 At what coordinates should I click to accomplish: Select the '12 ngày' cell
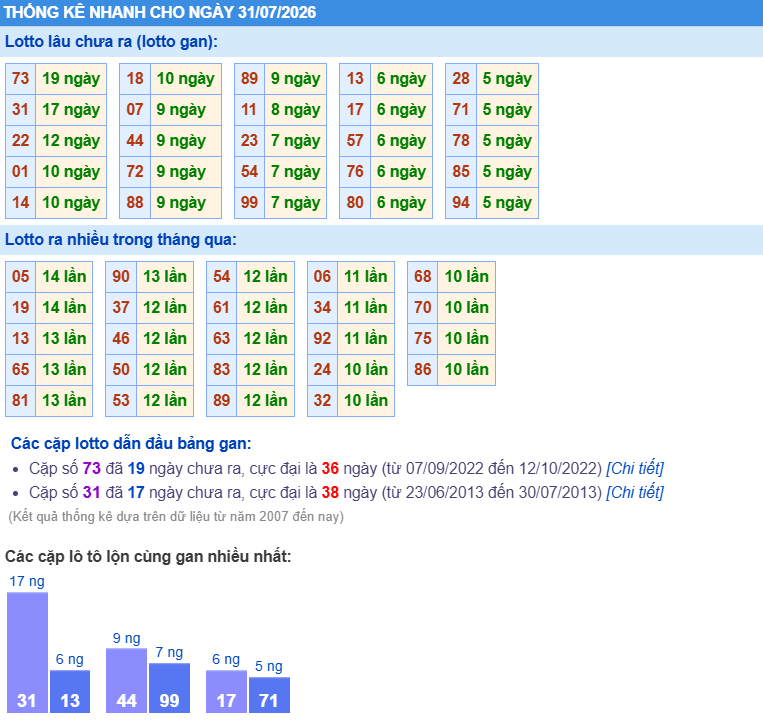coord(71,141)
